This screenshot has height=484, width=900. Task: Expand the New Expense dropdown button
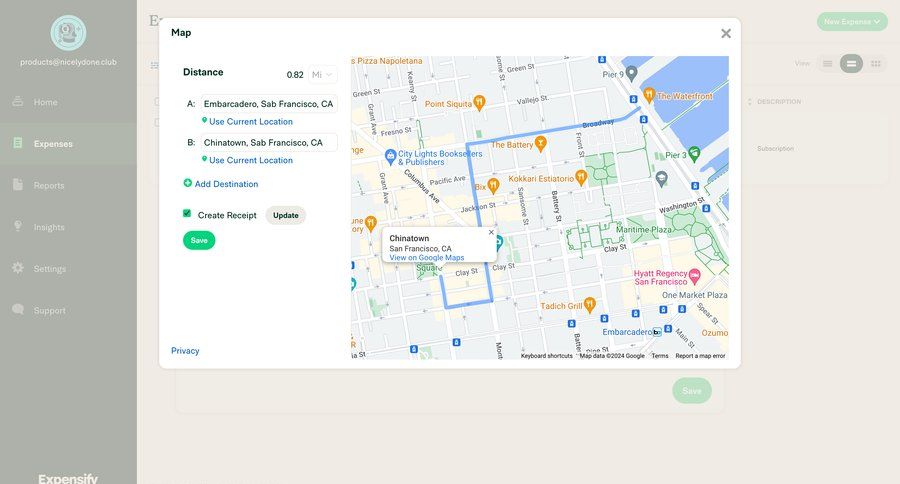852,21
